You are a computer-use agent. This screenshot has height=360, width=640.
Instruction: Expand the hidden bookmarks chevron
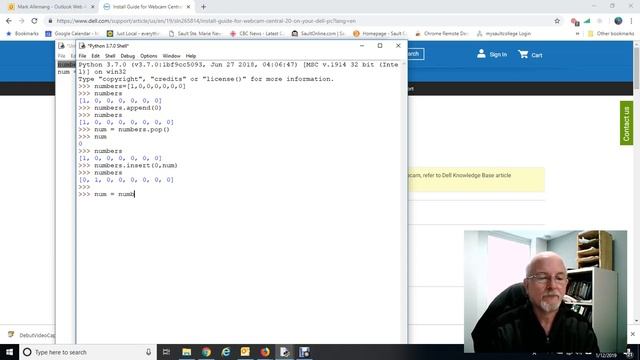(x=578, y=33)
